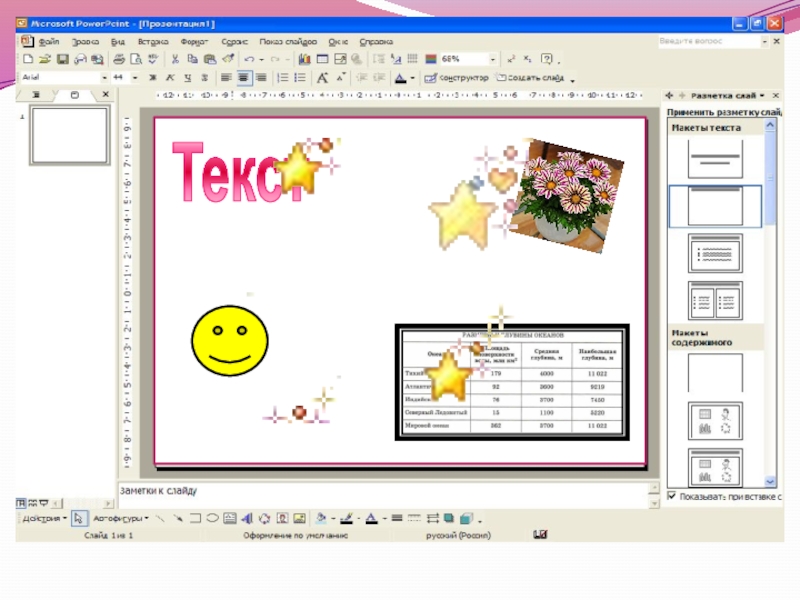This screenshot has width=800, height=600.
Task: Select the Rectangle drawing tool
Action: point(196,518)
